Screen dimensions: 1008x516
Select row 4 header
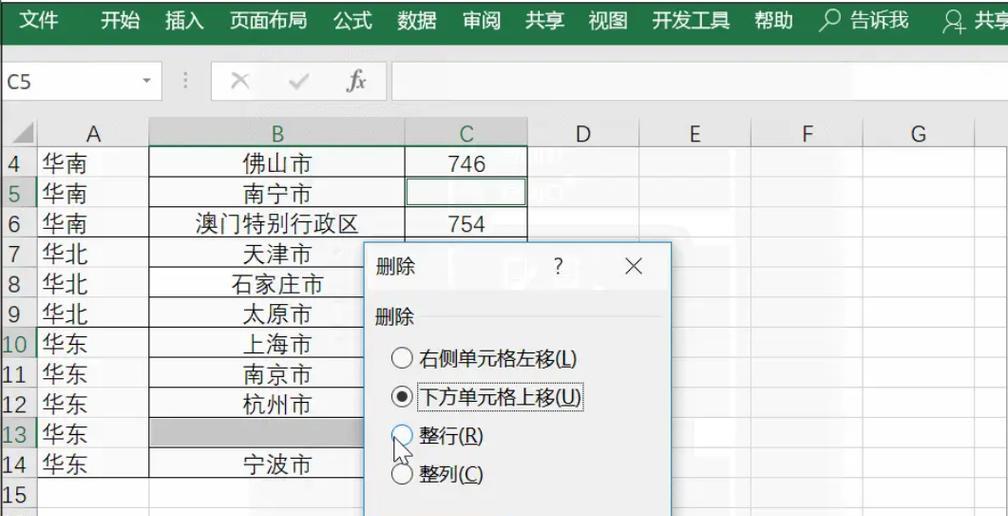(19, 164)
